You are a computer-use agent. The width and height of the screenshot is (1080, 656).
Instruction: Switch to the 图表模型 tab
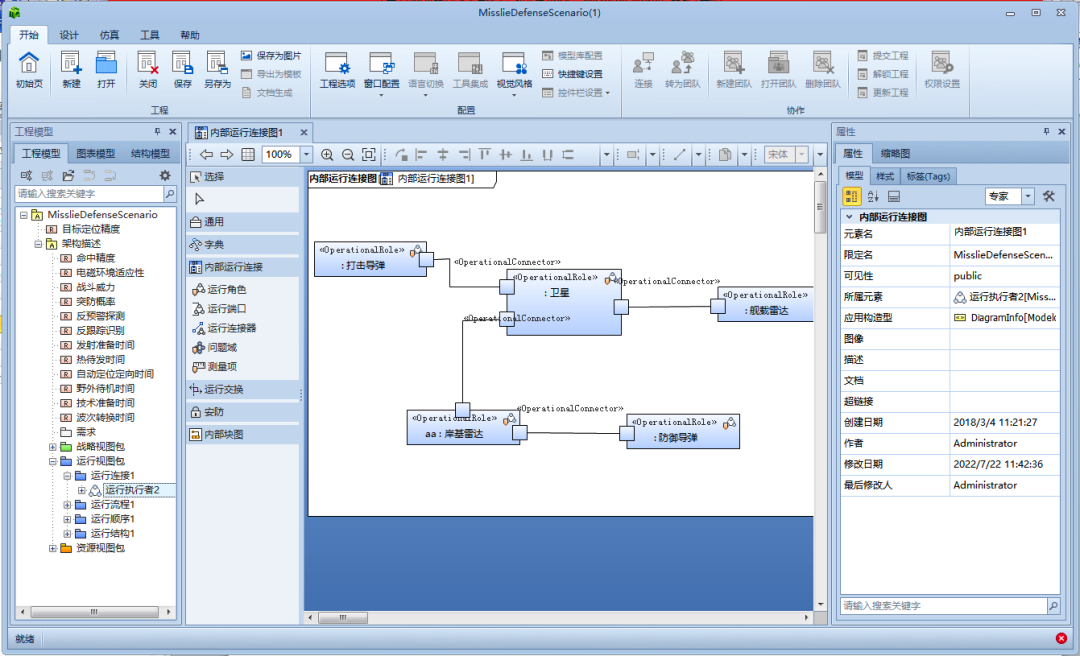tap(96, 154)
